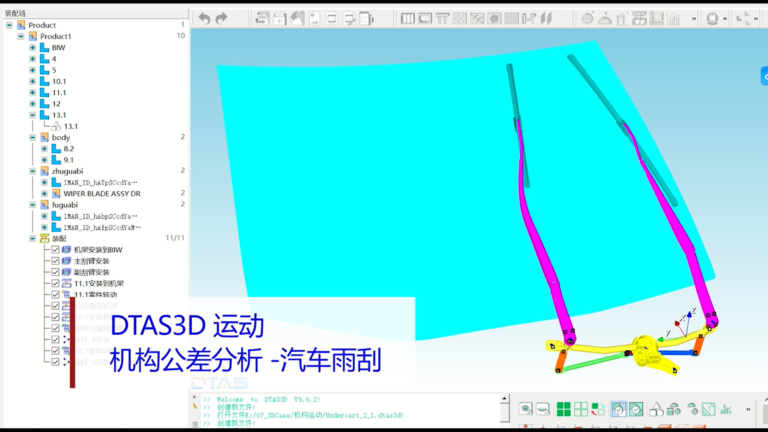Uncheck the 机架安装到BIW assembly step

pos(55,249)
